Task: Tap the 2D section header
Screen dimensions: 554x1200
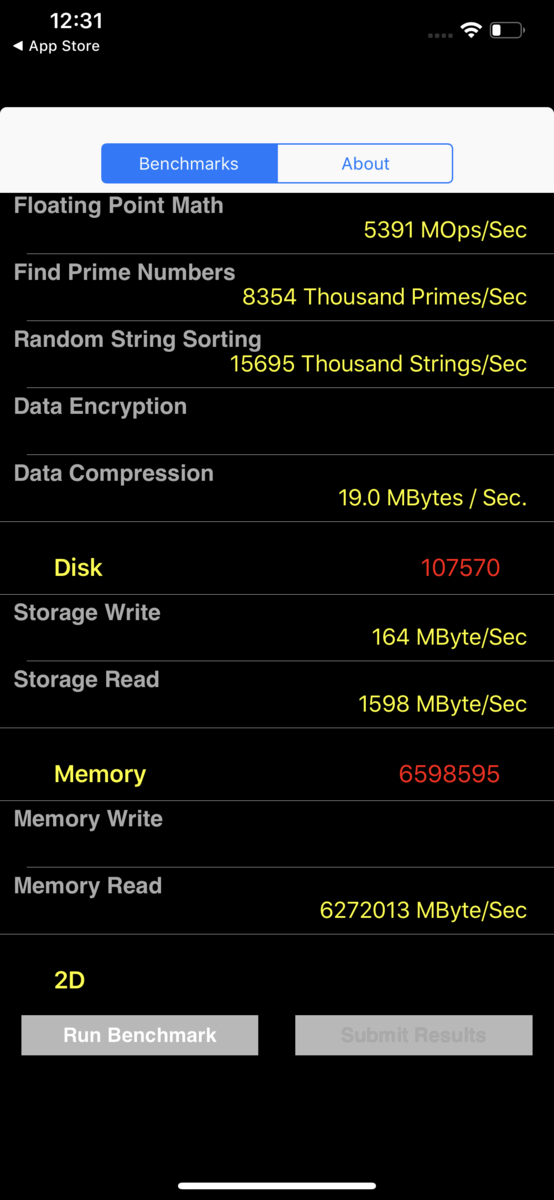Action: [x=69, y=981]
